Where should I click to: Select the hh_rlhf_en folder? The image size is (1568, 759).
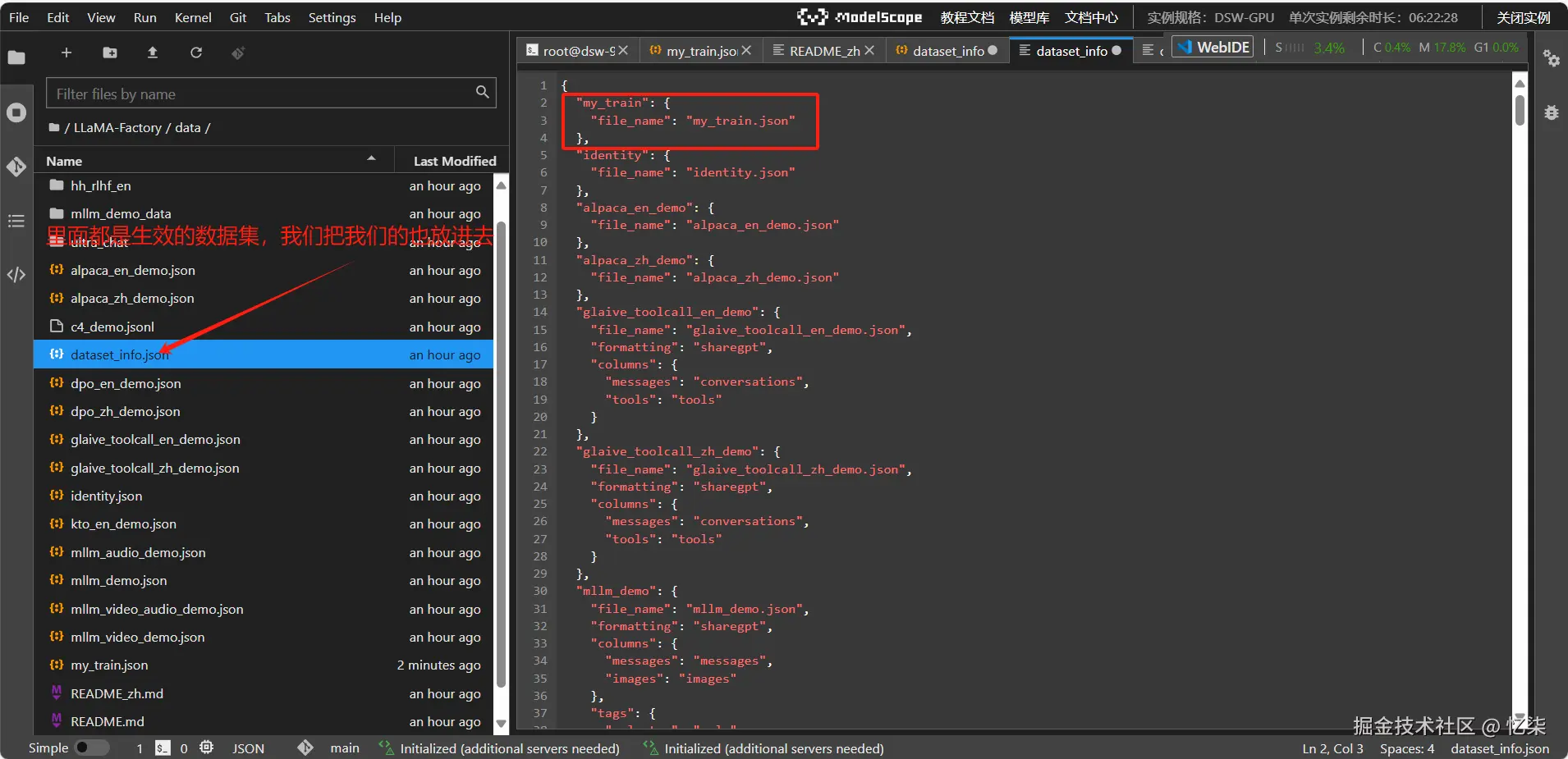[x=263, y=185]
